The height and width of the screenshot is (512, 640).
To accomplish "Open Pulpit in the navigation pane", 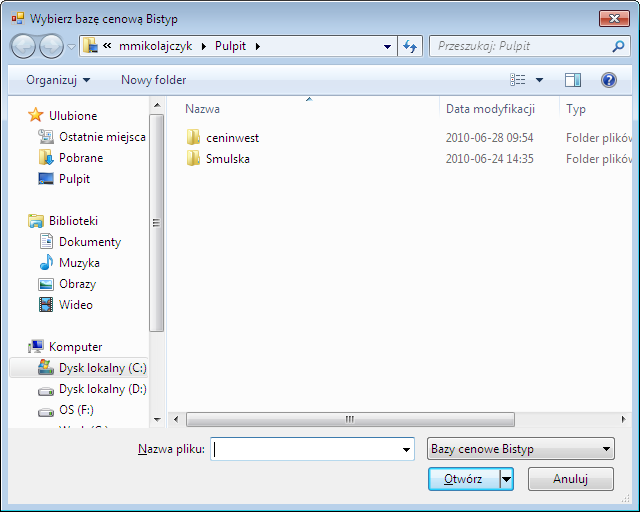I will click(x=74, y=179).
